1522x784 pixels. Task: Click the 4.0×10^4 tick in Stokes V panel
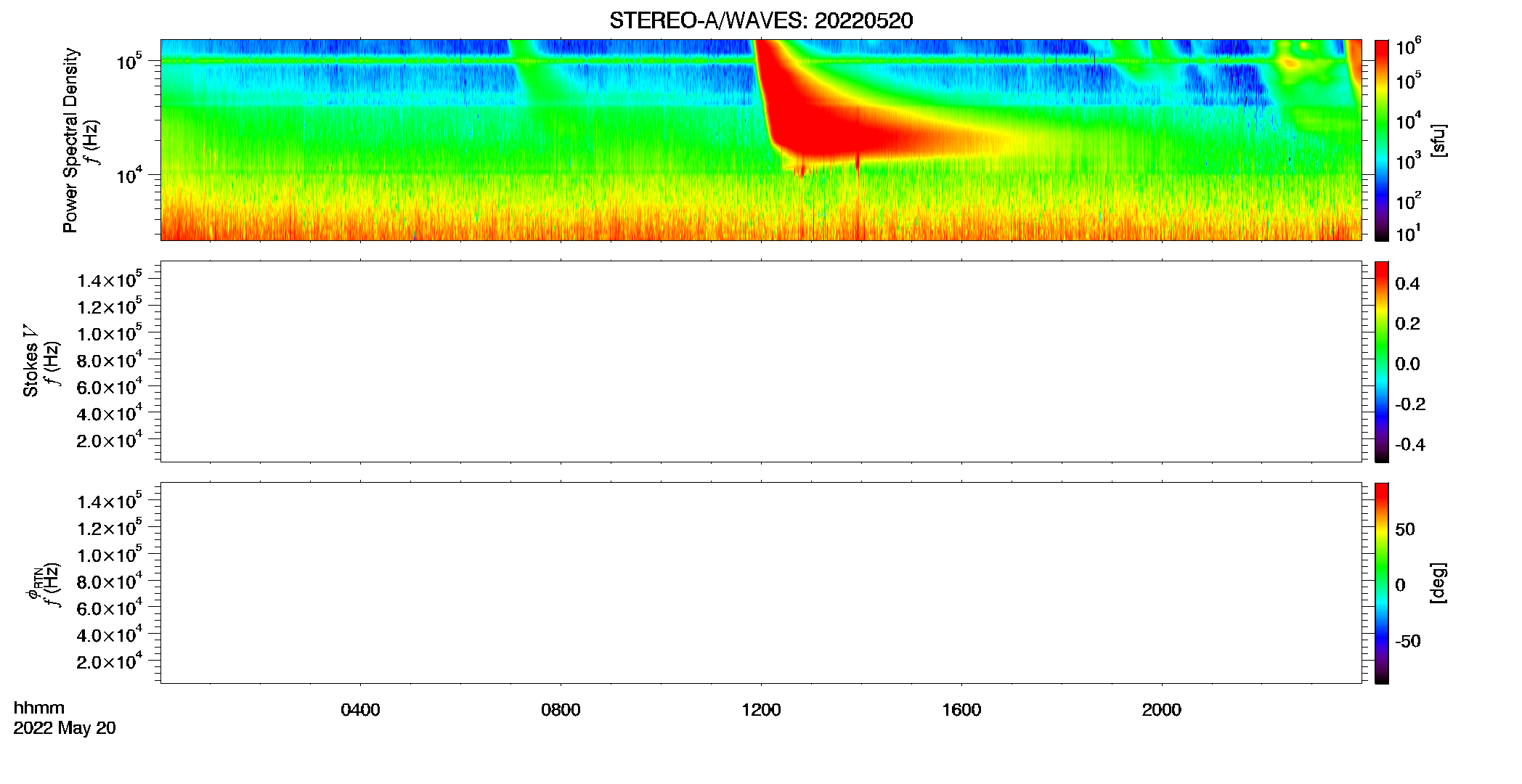(x=110, y=413)
